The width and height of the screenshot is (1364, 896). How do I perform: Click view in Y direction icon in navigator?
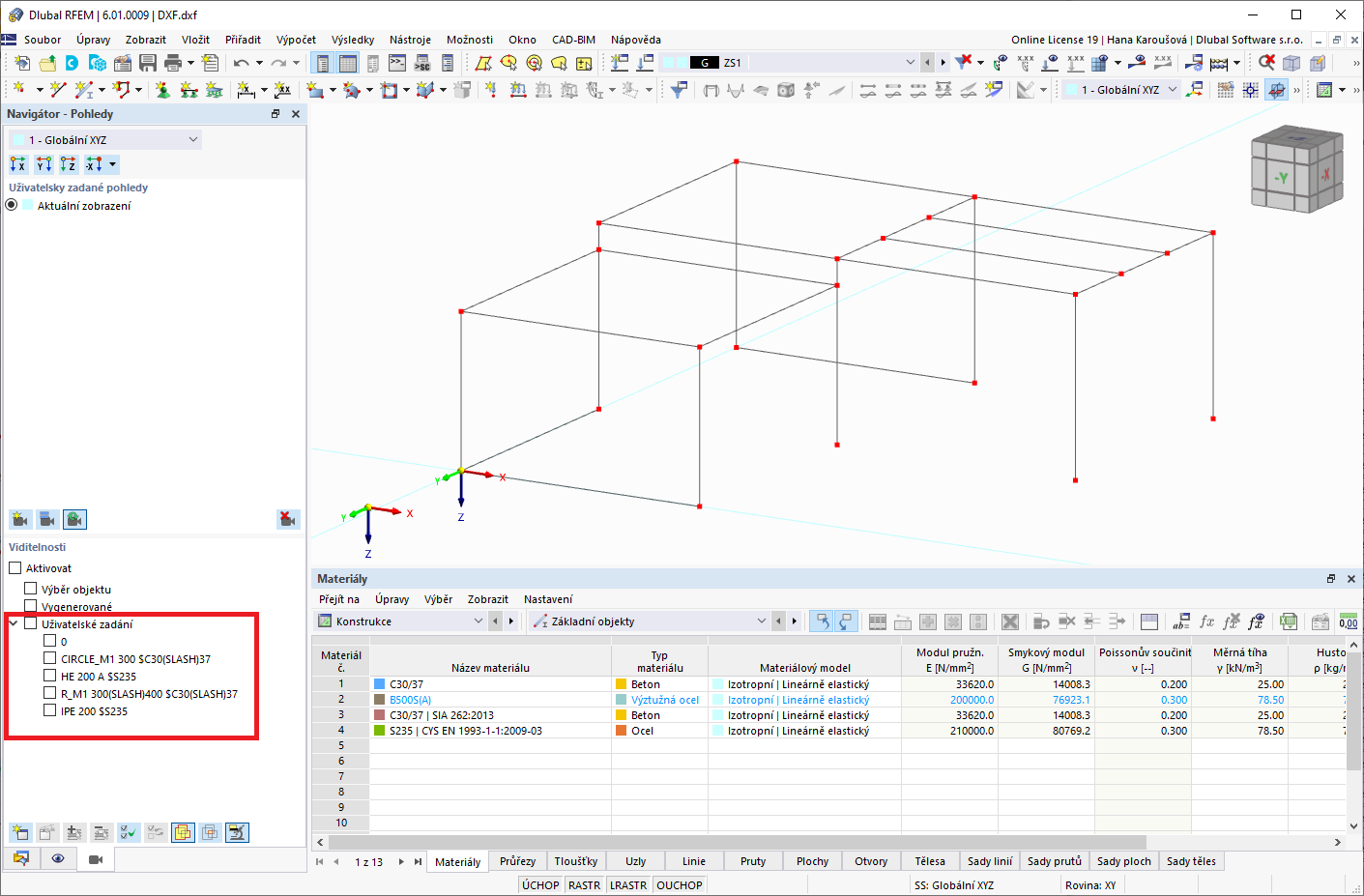[44, 164]
